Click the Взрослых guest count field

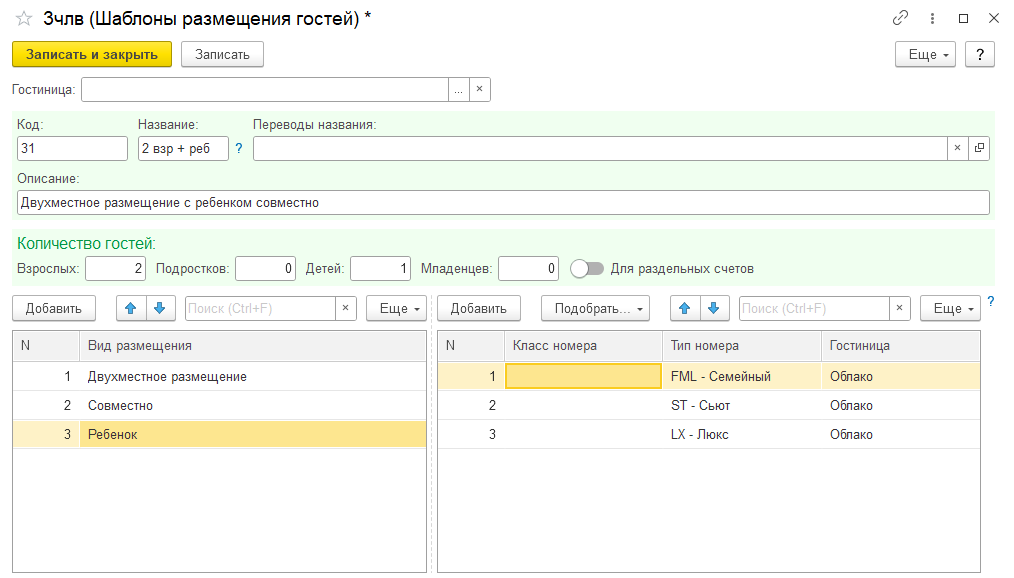tap(115, 268)
